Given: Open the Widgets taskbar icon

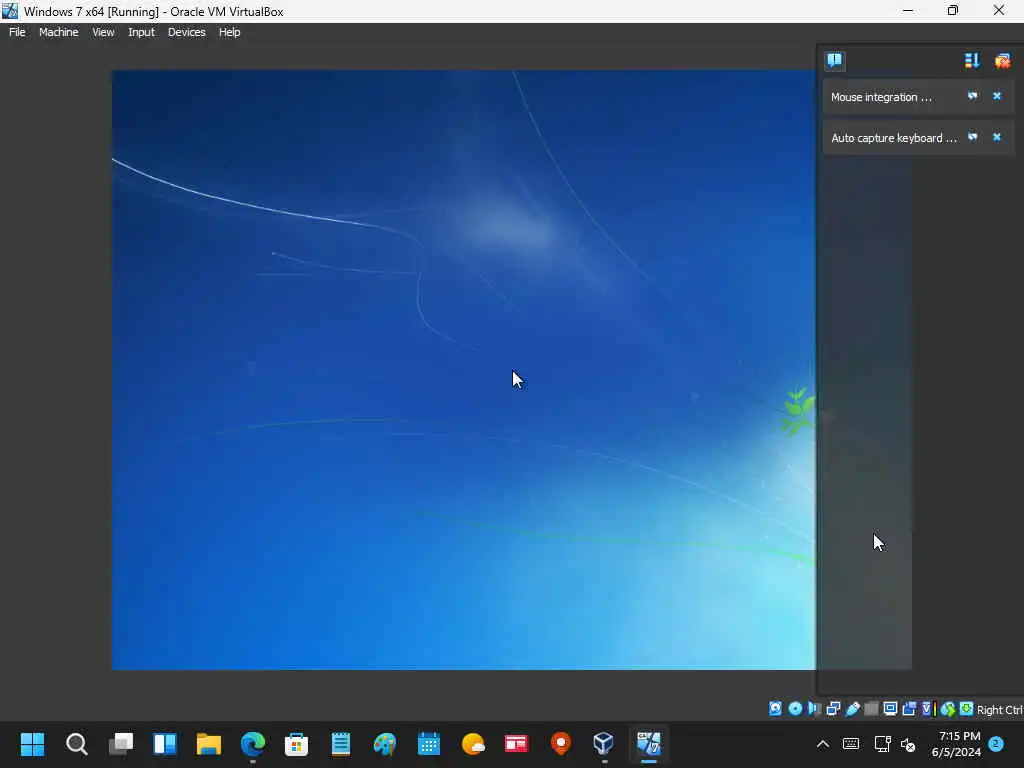Looking at the screenshot, I should (165, 744).
